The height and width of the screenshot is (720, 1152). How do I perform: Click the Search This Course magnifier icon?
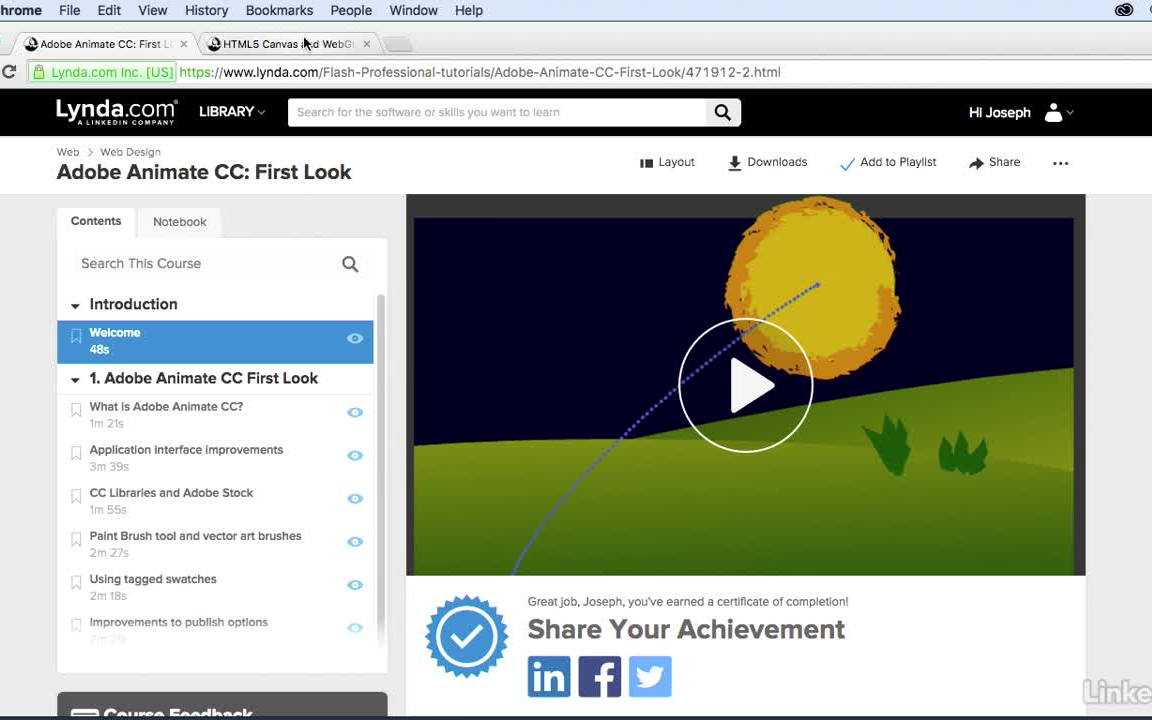point(350,264)
